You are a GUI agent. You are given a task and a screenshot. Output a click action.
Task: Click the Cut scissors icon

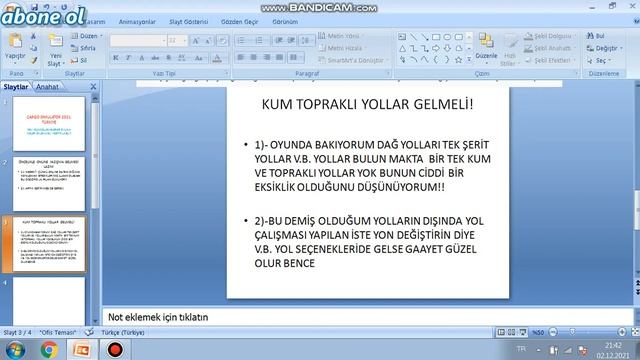33,36
